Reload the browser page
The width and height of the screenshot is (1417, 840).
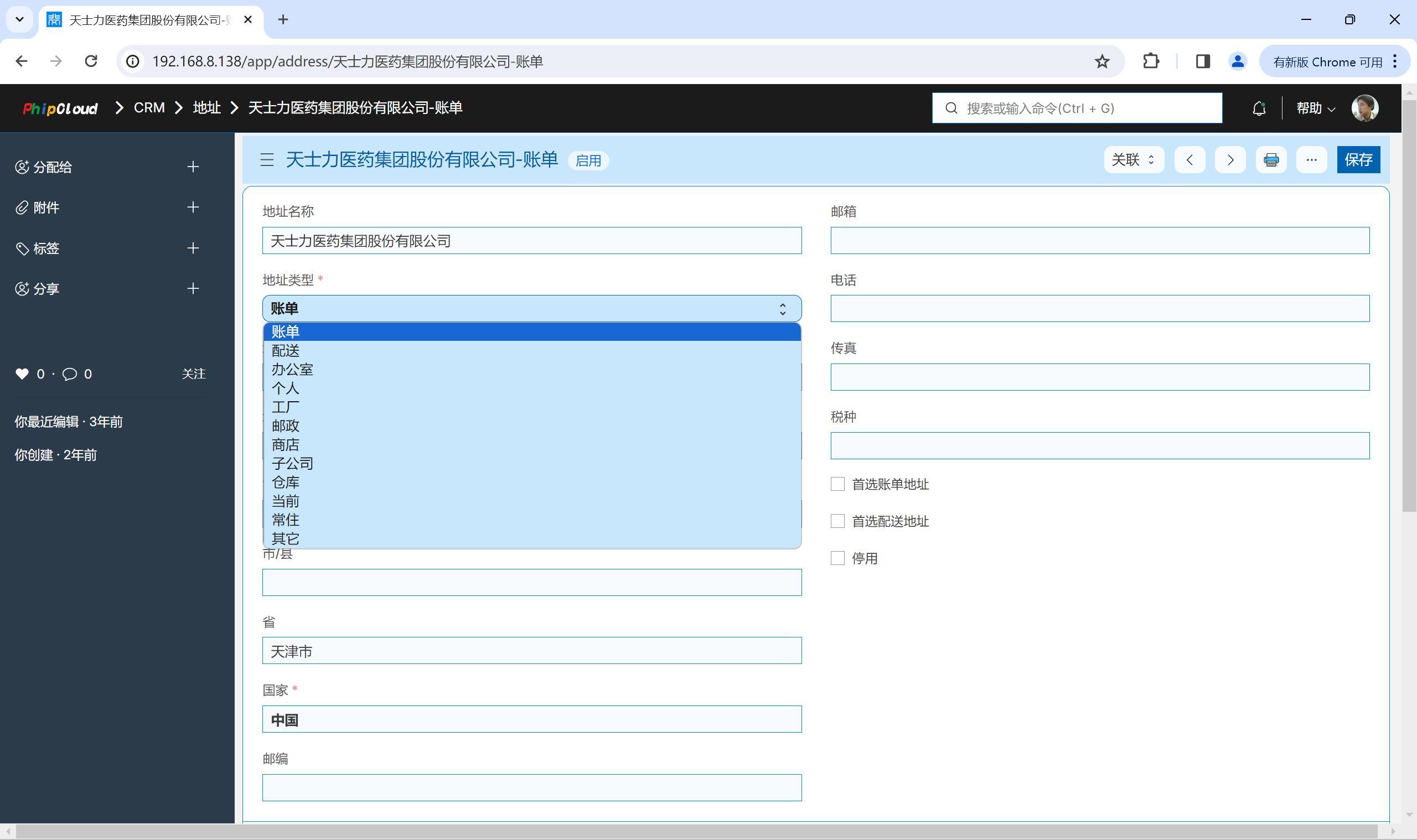[x=91, y=61]
